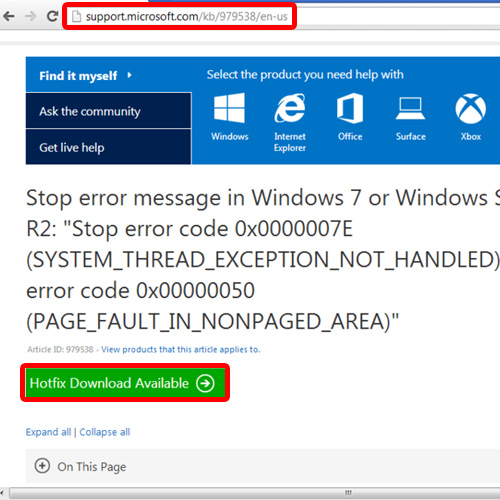Click the horizontal scrollbar left arrow
500x500 pixels.
pos(2,493)
